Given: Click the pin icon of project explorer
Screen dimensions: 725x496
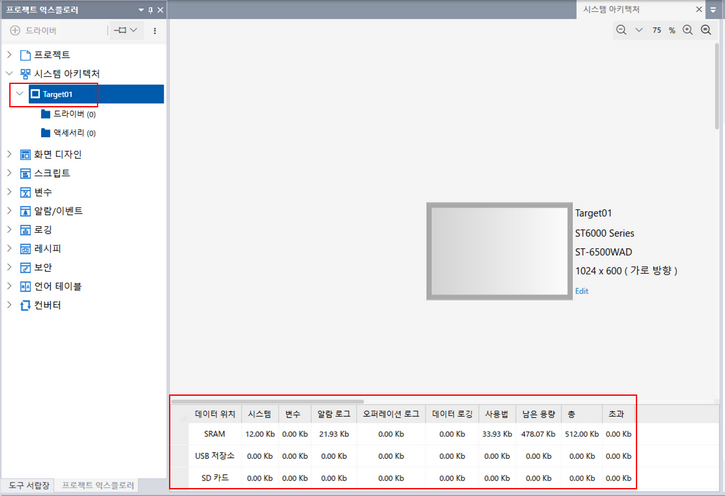Looking at the screenshot, I should 150,9.
